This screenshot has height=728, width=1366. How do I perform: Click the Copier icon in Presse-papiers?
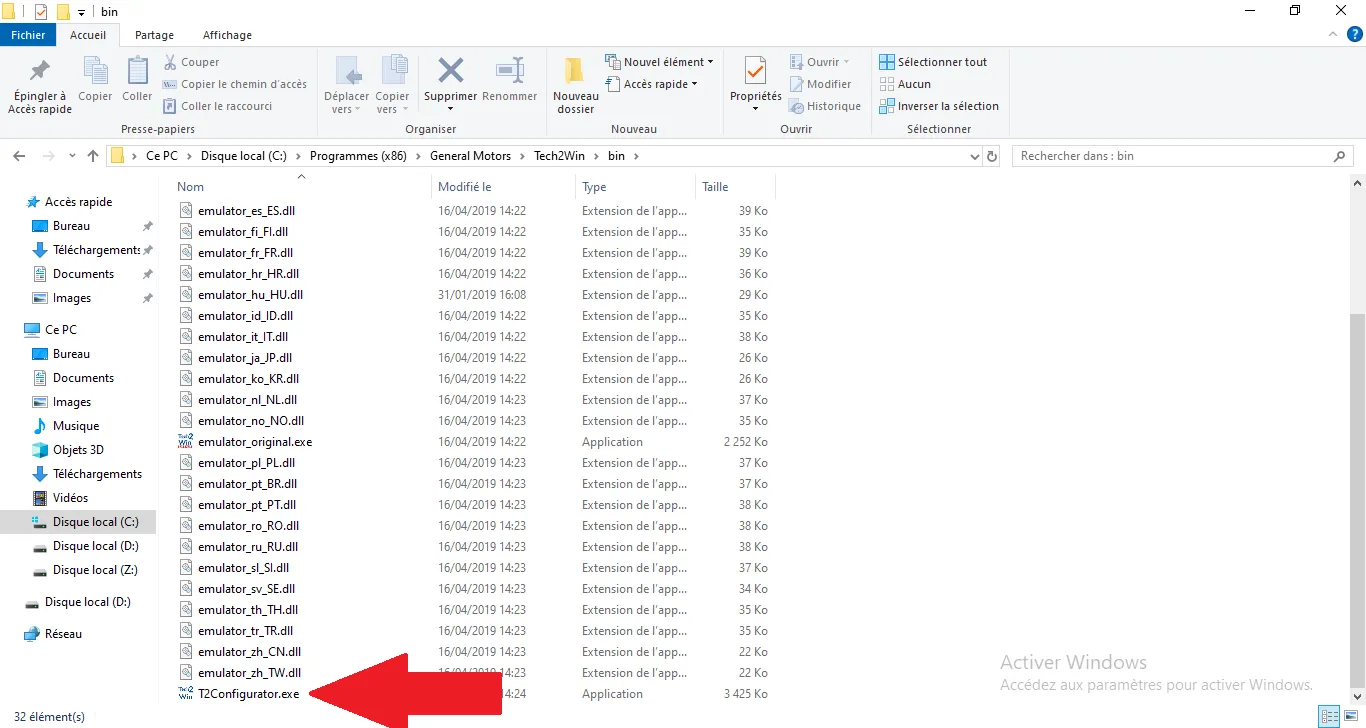click(x=95, y=73)
